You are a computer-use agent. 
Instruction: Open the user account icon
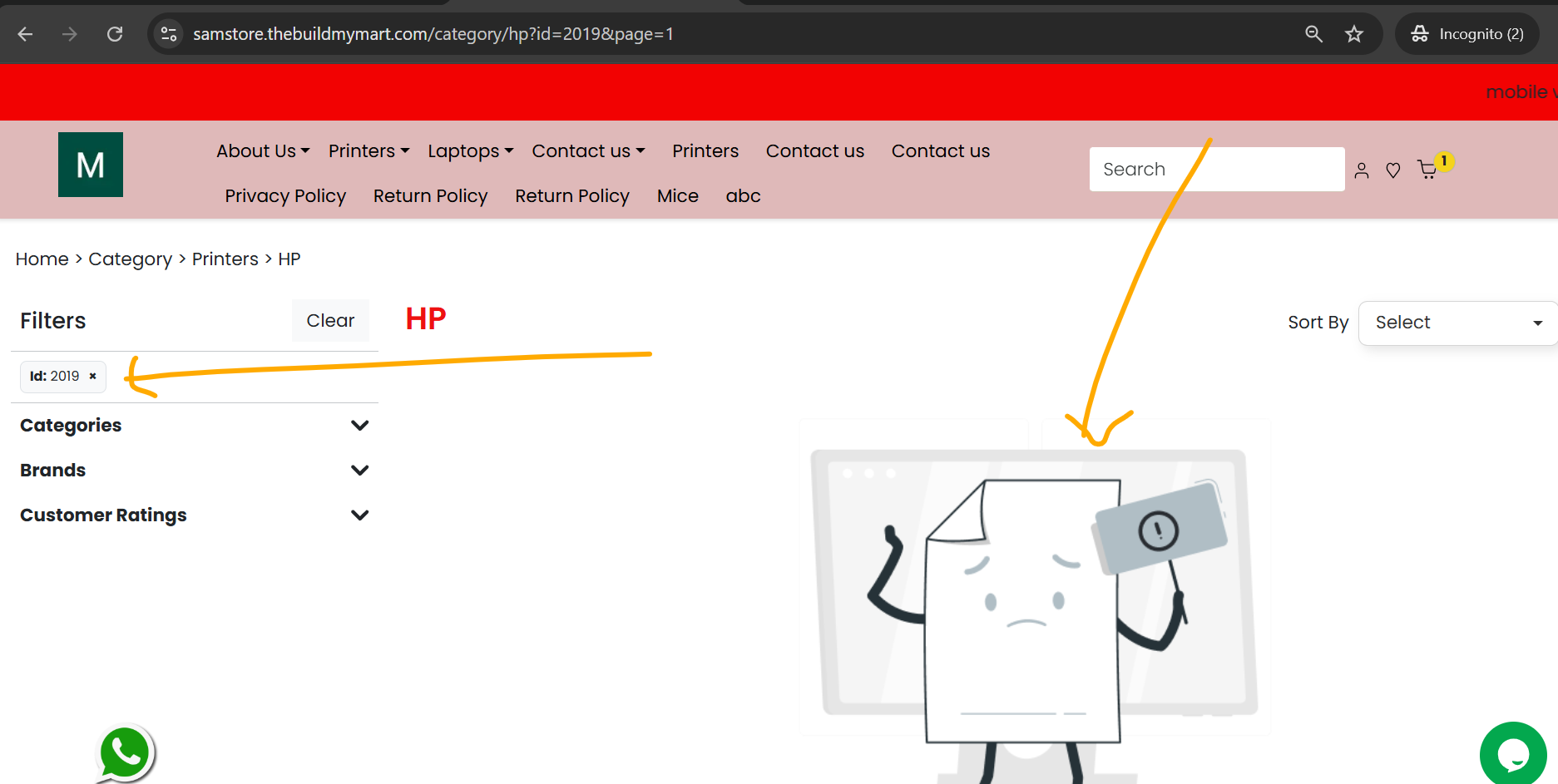pyautogui.click(x=1362, y=170)
